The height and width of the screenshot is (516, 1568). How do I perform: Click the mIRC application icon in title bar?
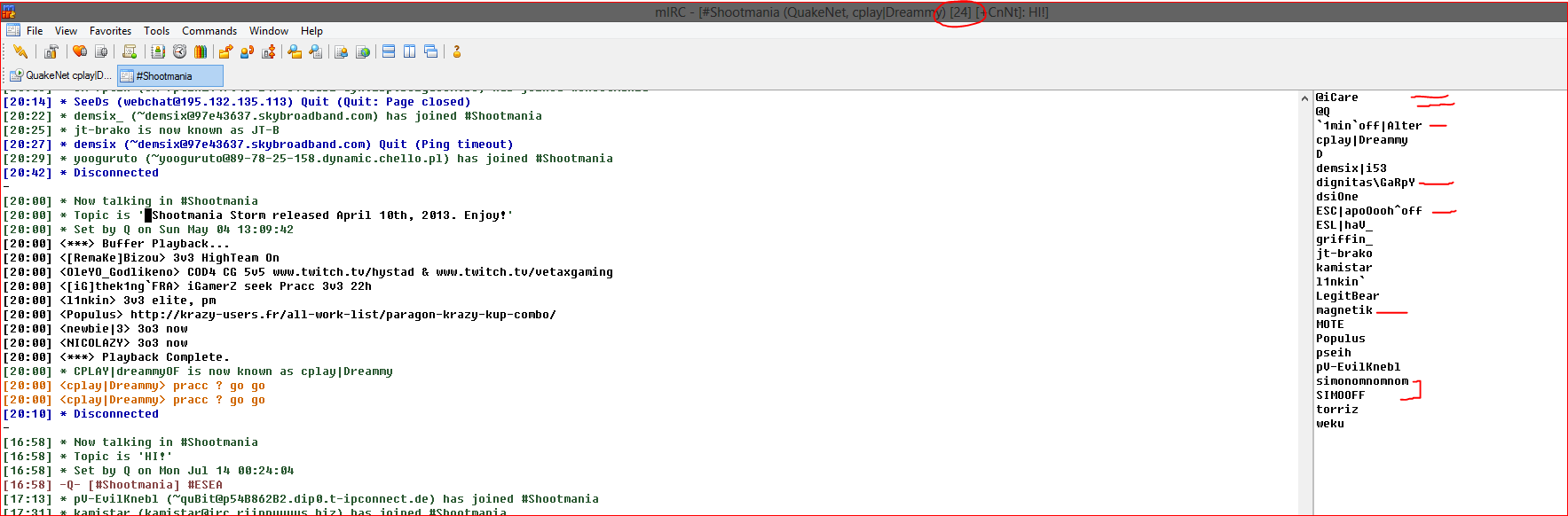point(9,12)
